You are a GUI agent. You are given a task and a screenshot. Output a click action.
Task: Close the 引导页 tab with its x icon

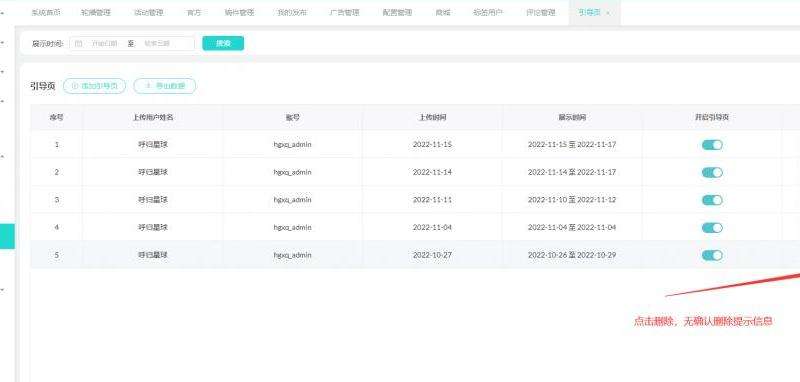tap(608, 13)
